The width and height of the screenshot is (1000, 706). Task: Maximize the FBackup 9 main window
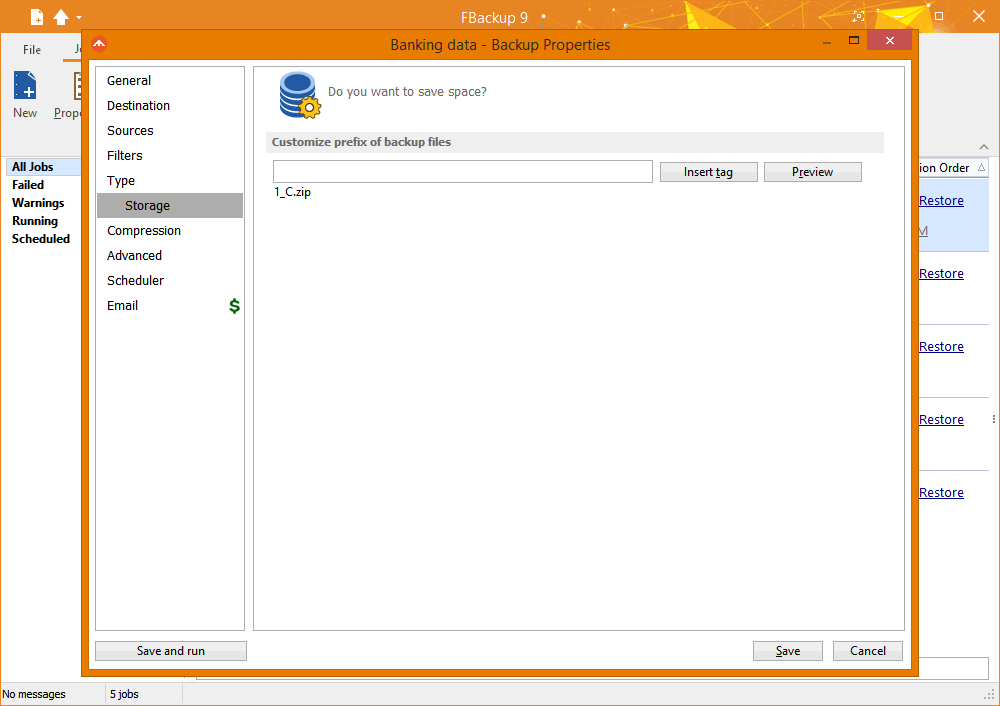pos(939,16)
